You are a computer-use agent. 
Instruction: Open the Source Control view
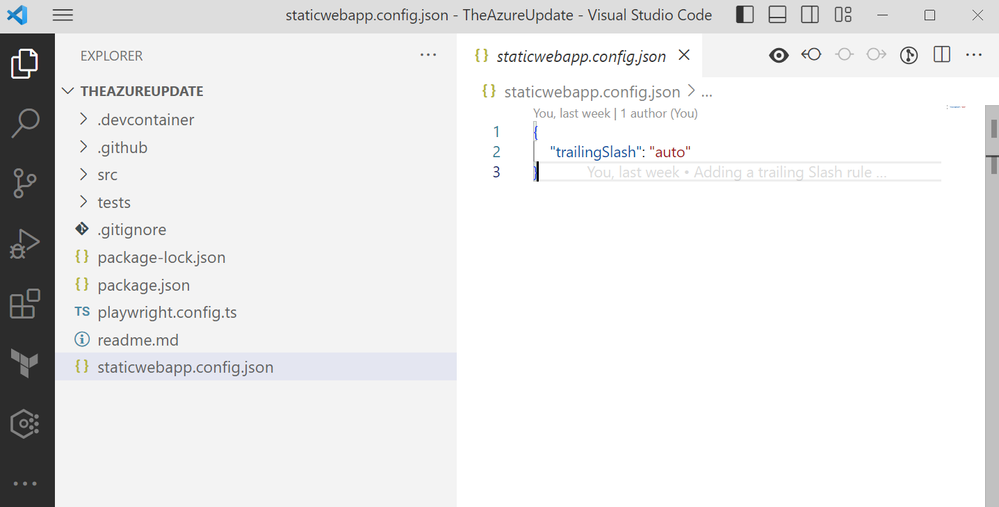click(25, 183)
